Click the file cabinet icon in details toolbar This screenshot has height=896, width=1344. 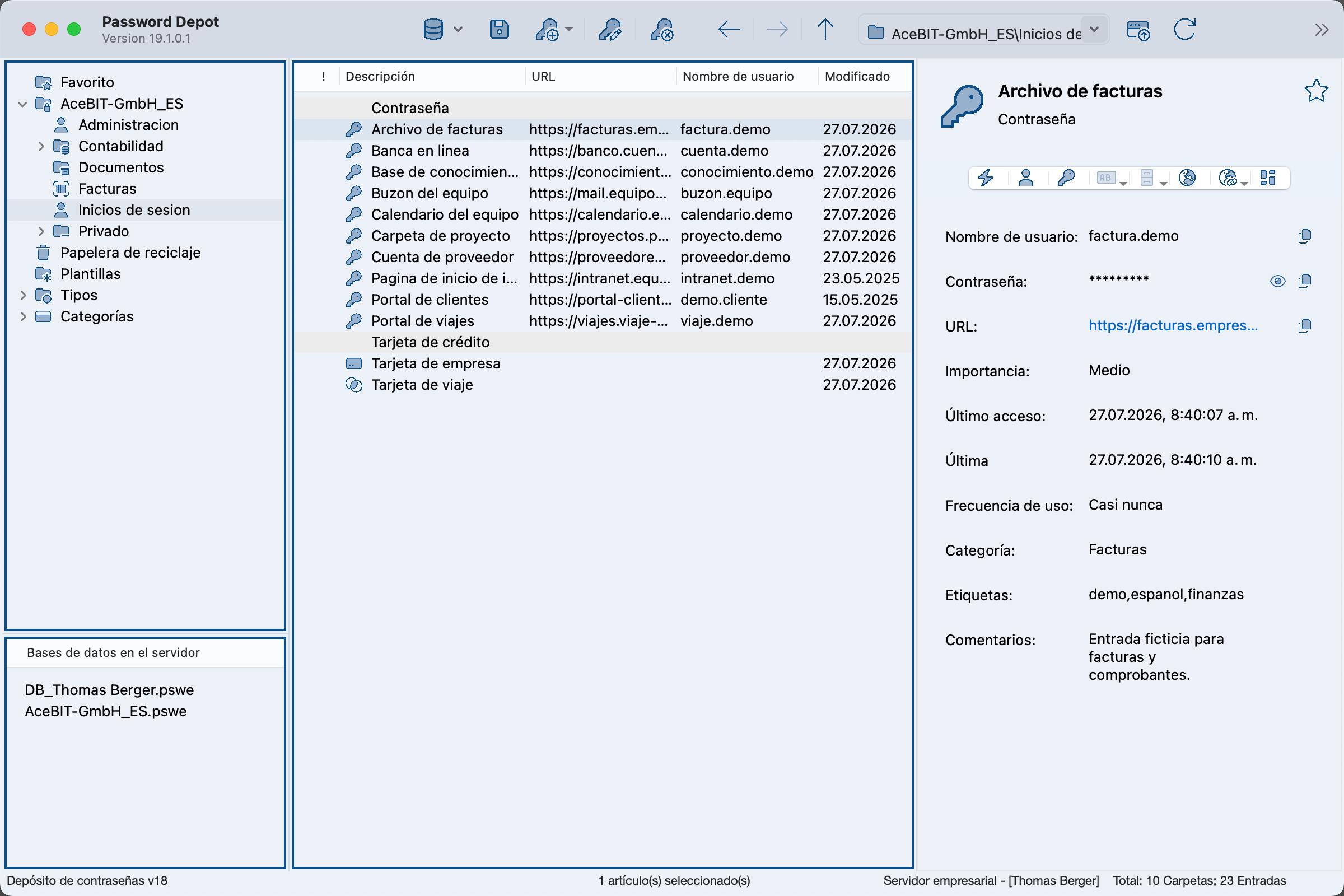click(x=1146, y=178)
